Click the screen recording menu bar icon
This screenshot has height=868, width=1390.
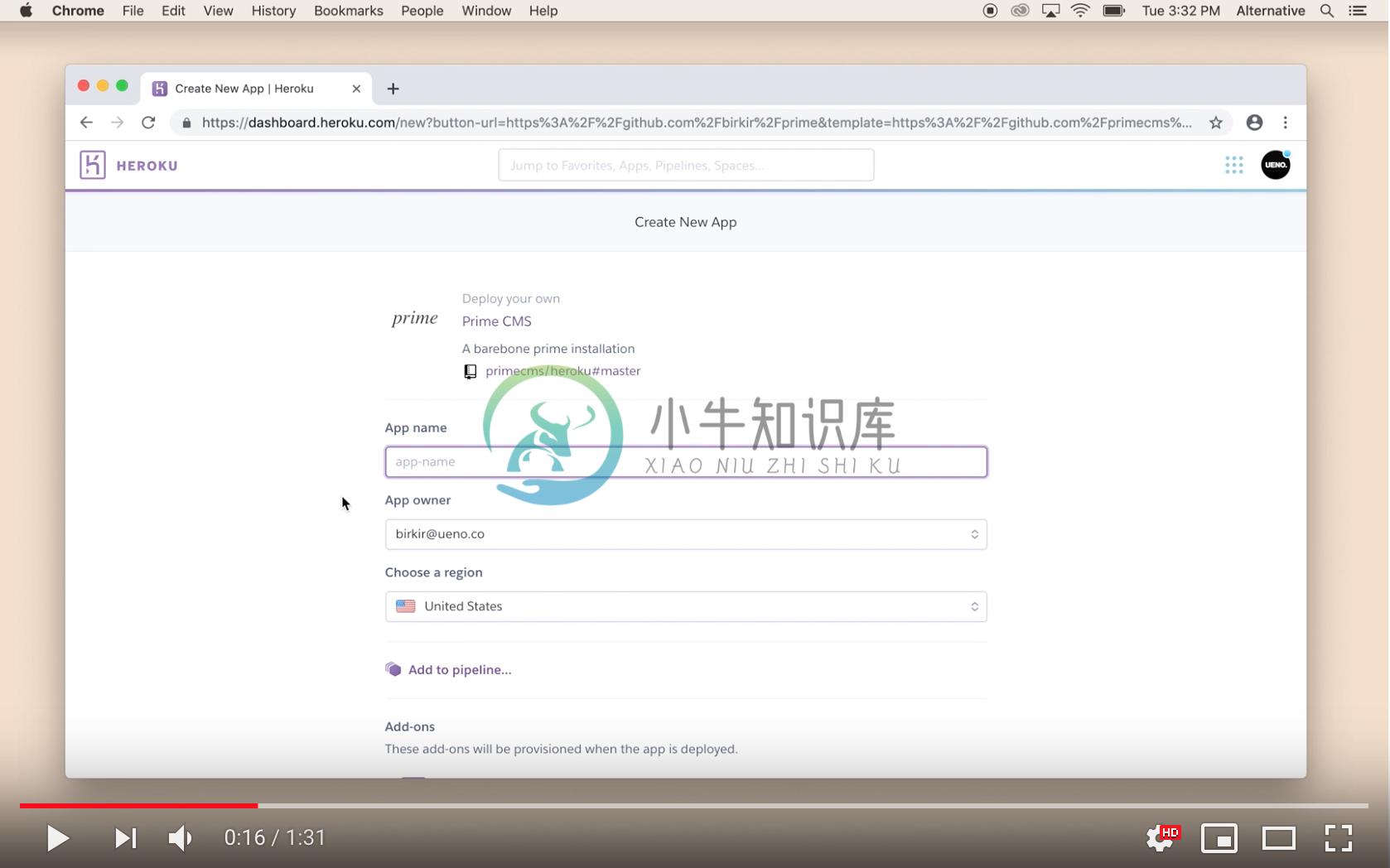tap(989, 11)
